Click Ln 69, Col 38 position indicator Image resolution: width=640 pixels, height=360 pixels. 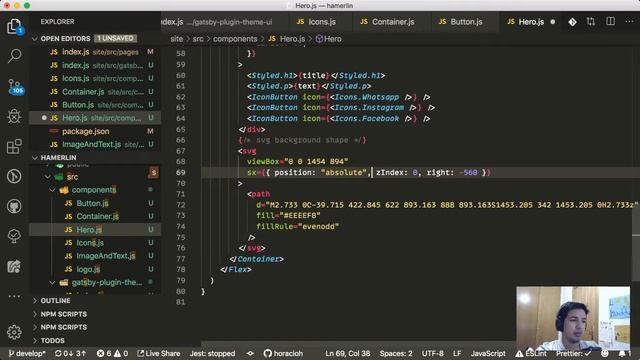(347, 353)
